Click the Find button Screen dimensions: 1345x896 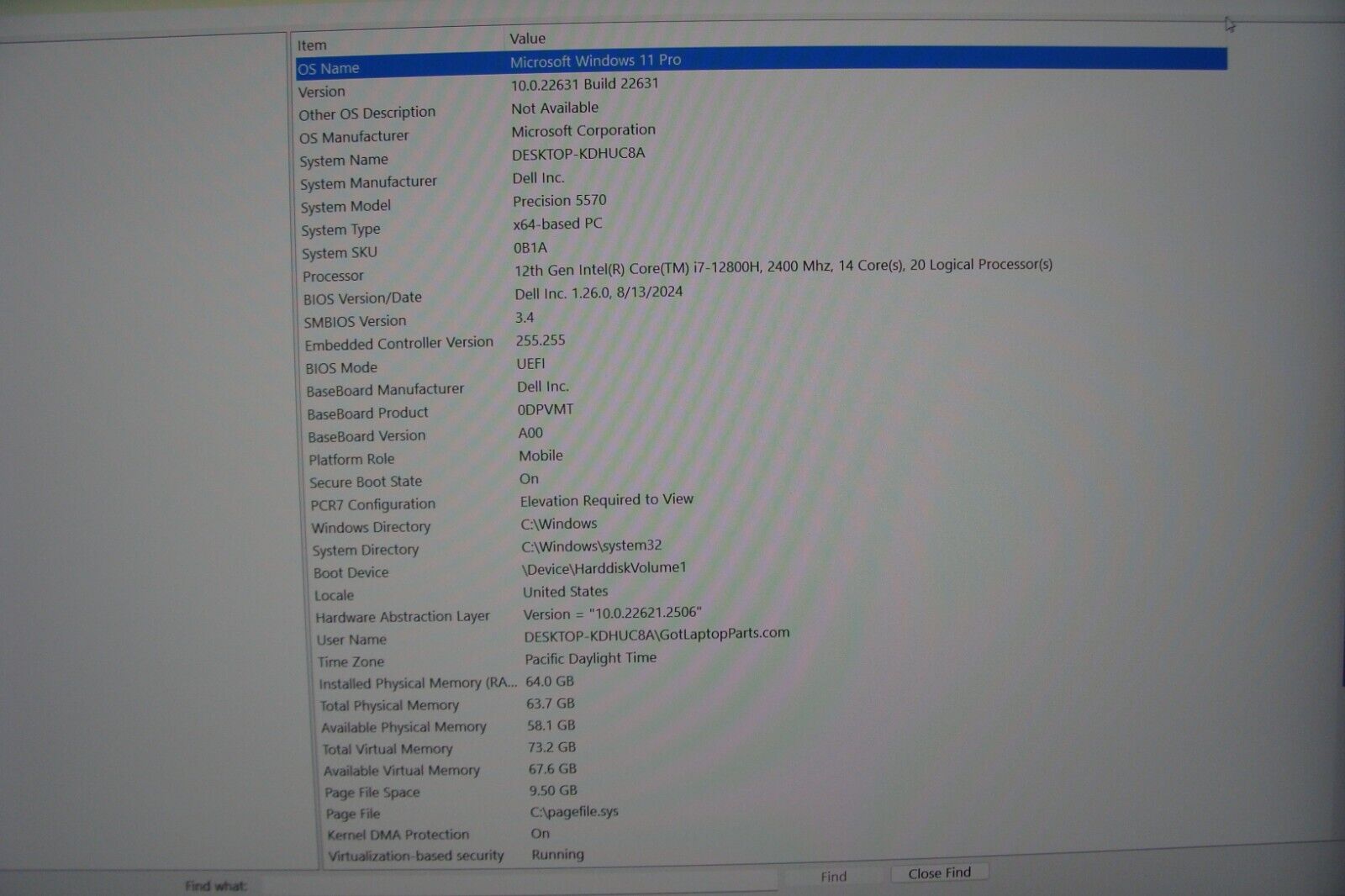coord(833,876)
